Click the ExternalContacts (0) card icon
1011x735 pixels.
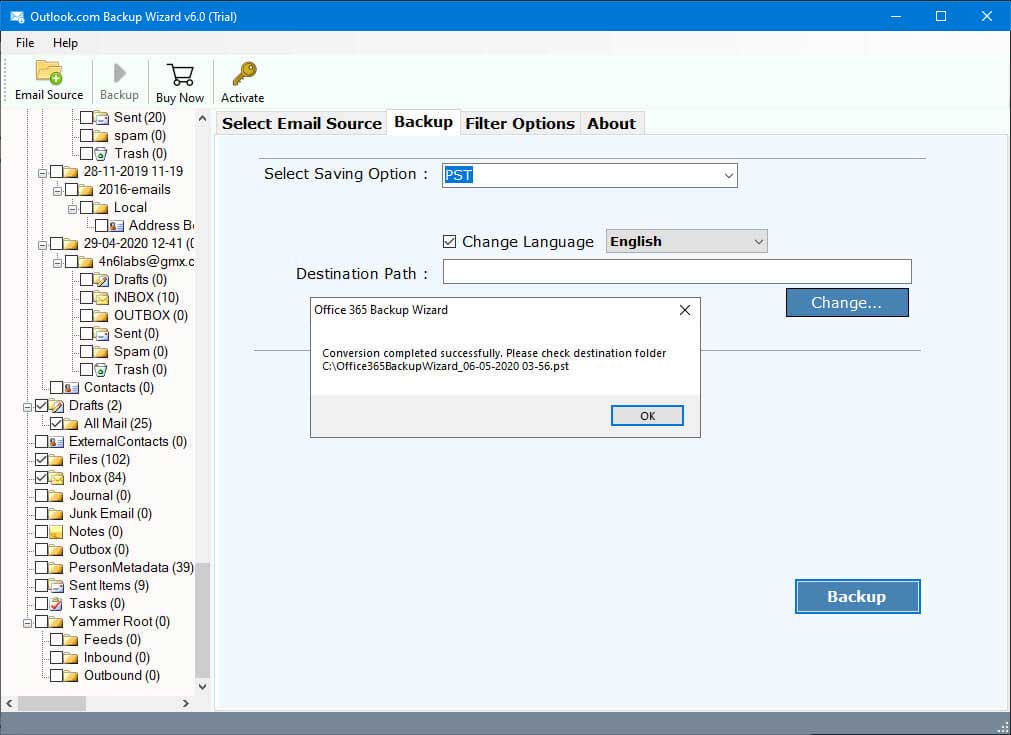tap(56, 442)
